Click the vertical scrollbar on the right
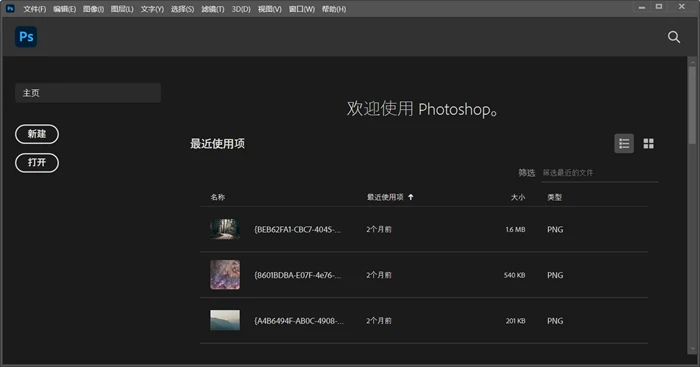Screen dimensions: 700x367 pyautogui.click(x=692, y=105)
